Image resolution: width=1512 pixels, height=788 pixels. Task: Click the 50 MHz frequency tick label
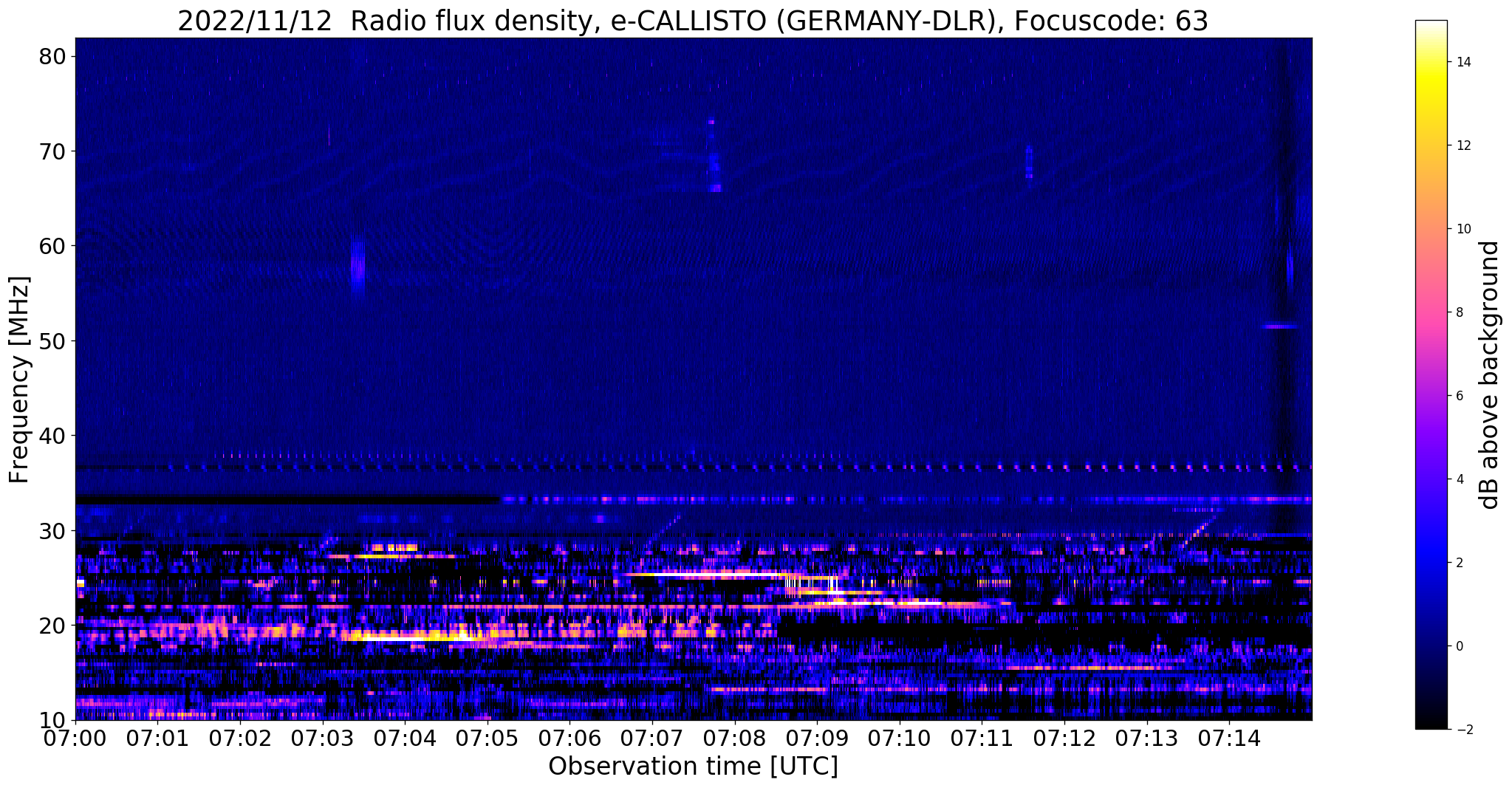pos(53,341)
